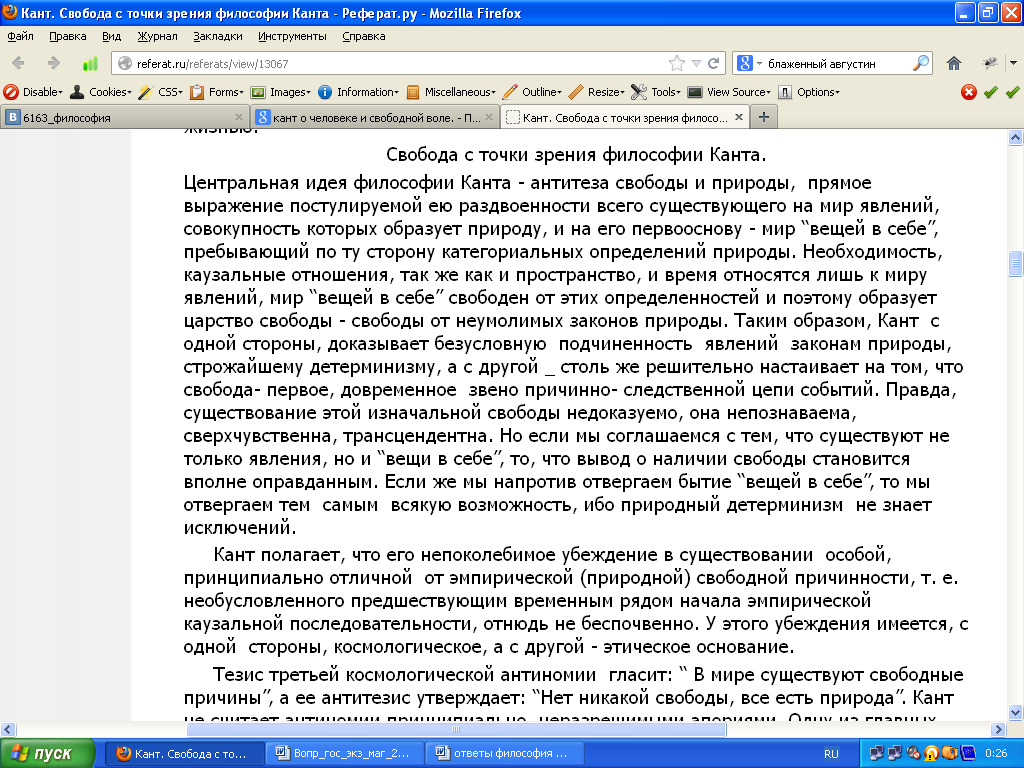
Task: Open the Outline toolbar menu
Action: click(x=532, y=92)
